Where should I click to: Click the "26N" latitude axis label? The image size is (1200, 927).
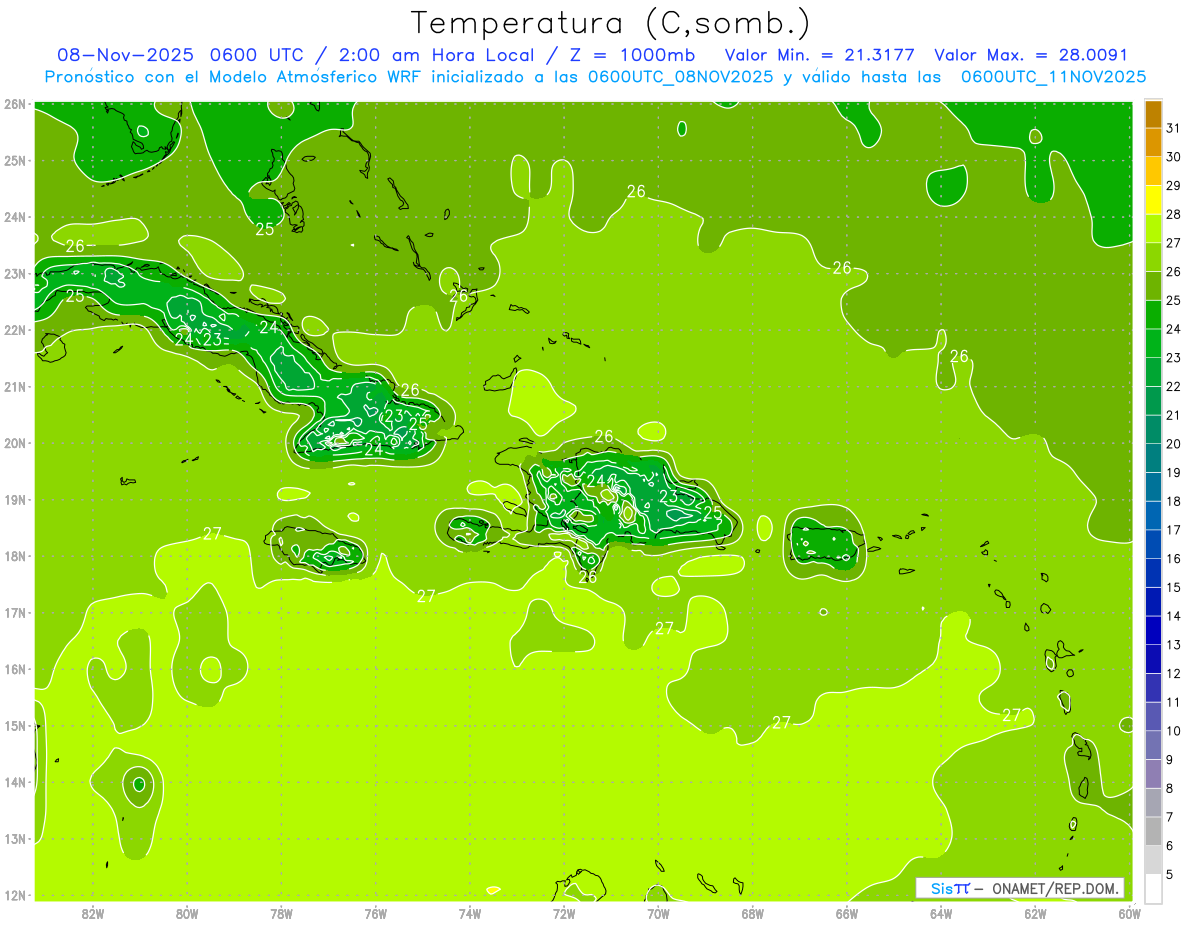(x=14, y=104)
